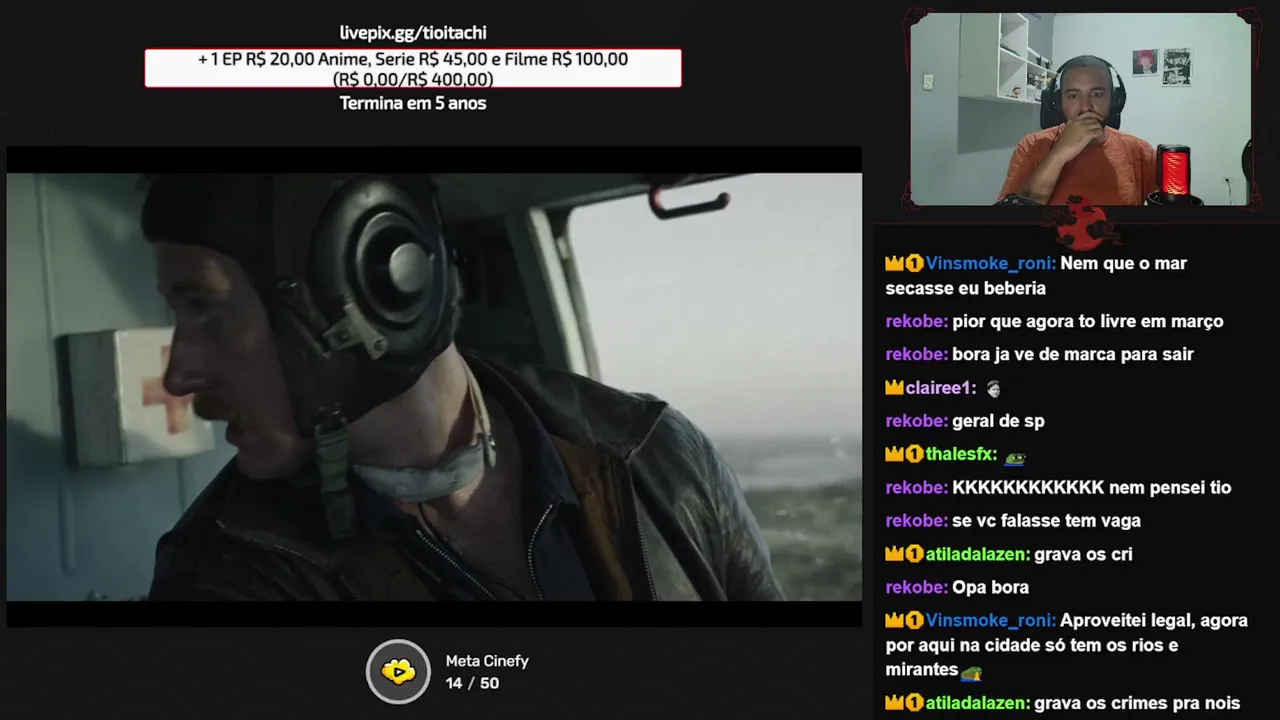Click number-one badge beside "Nem que o mar" message

click(x=914, y=264)
